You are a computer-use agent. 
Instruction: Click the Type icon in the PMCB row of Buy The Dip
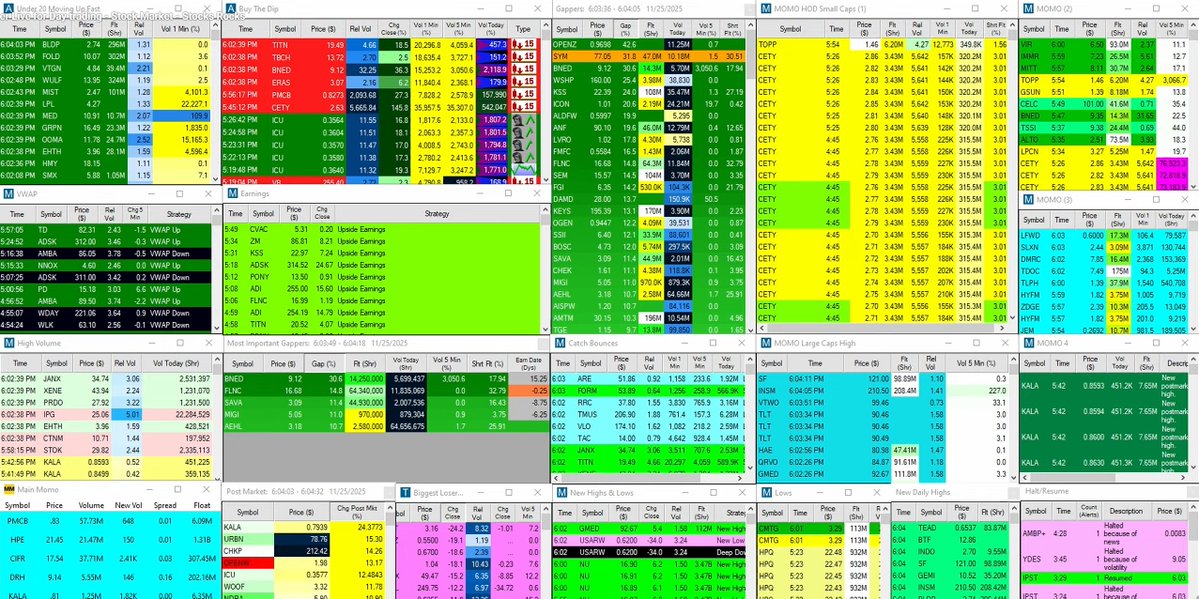[524, 95]
